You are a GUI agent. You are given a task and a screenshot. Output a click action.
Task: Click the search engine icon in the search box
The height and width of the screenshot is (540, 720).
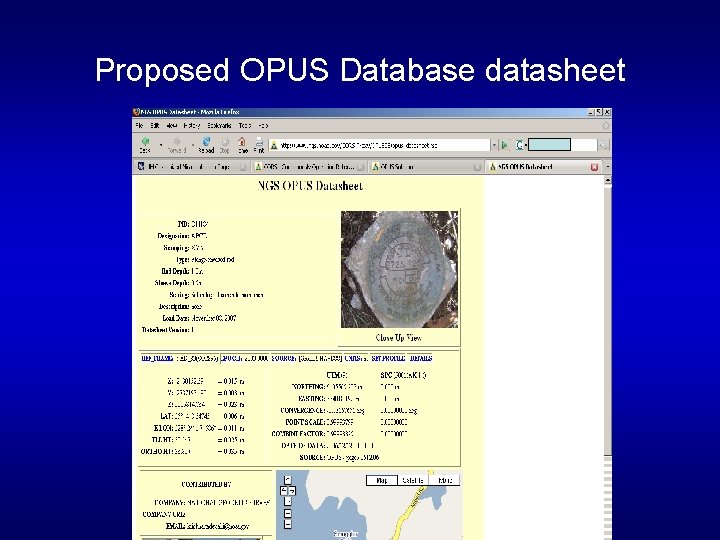[519, 145]
